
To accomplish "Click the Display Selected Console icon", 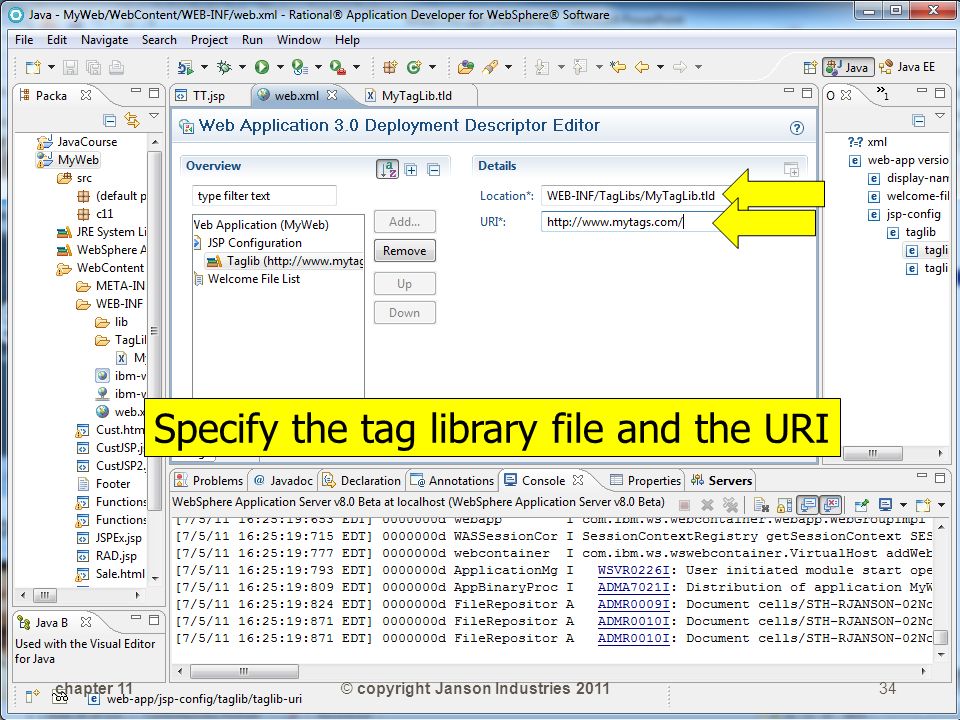I will (x=885, y=505).
